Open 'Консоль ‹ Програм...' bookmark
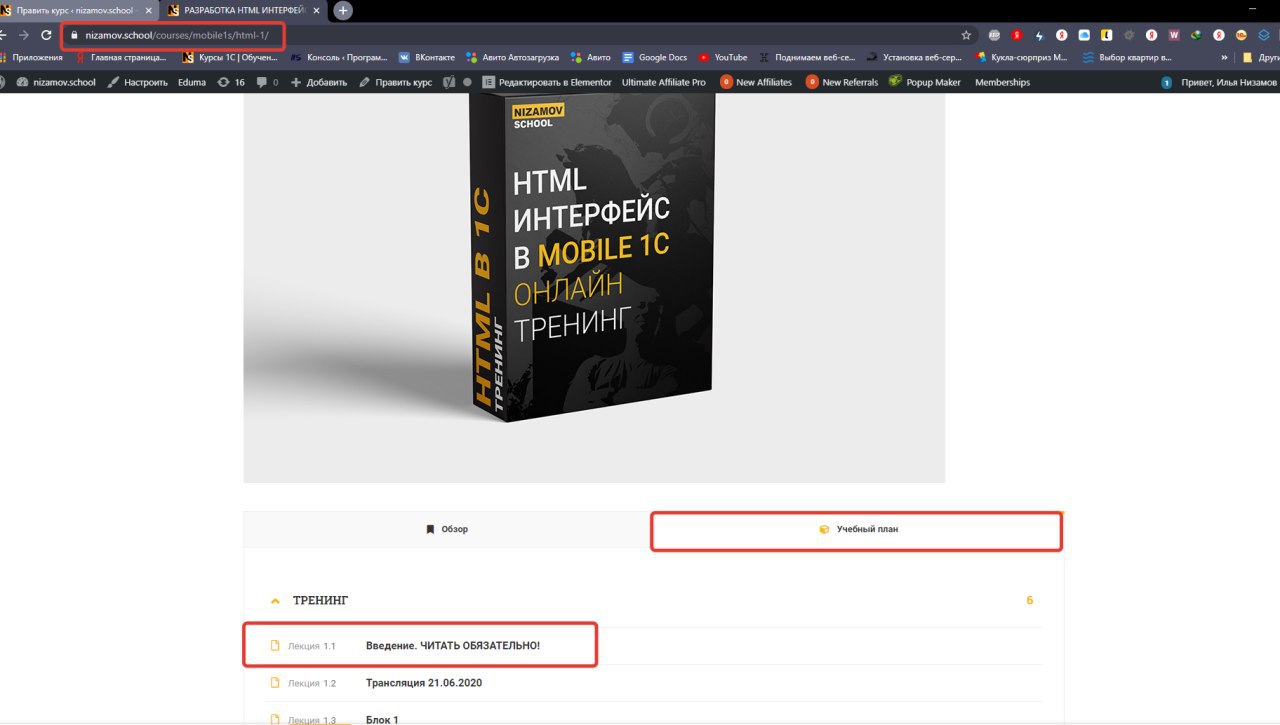The image size is (1280, 725). click(339, 57)
